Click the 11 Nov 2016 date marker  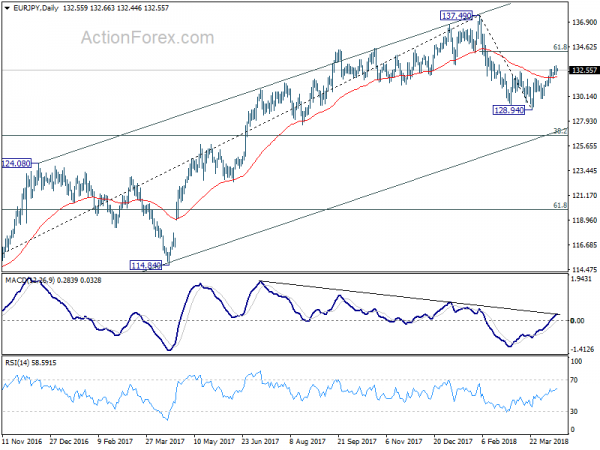(x=22, y=441)
